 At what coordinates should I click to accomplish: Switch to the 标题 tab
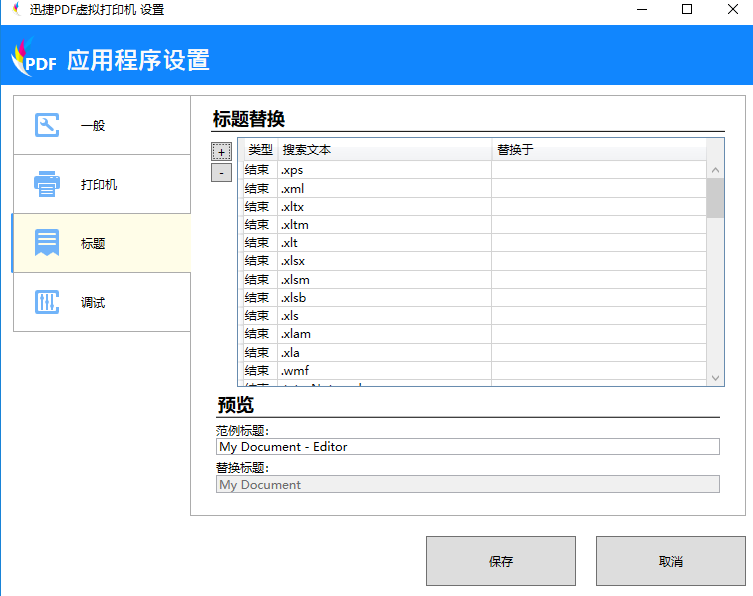pos(102,243)
